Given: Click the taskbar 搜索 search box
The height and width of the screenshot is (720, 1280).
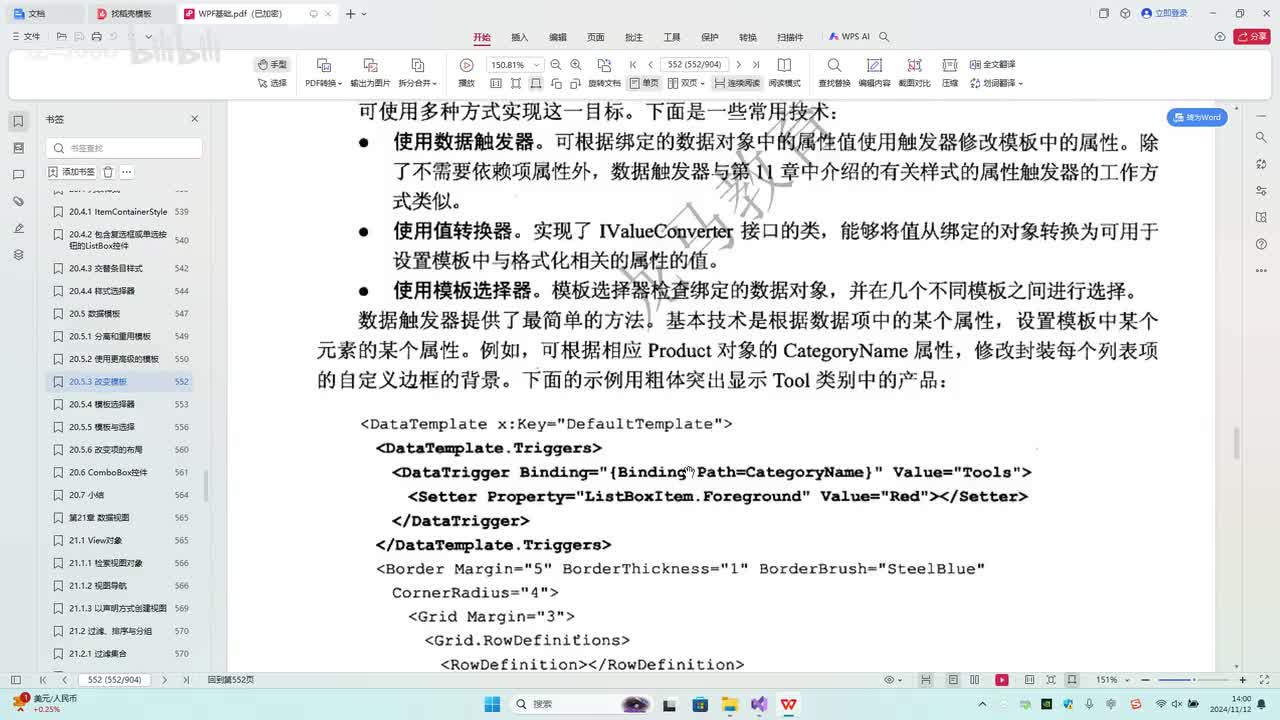Looking at the screenshot, I should (580, 704).
